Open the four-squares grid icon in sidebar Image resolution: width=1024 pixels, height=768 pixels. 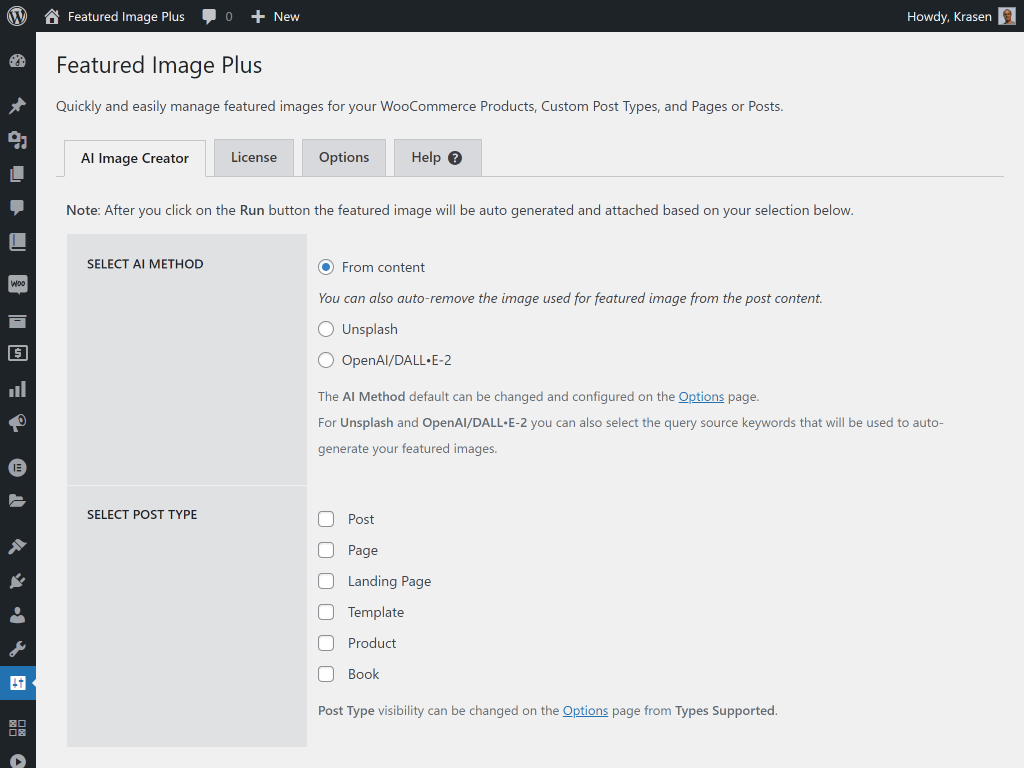18,728
